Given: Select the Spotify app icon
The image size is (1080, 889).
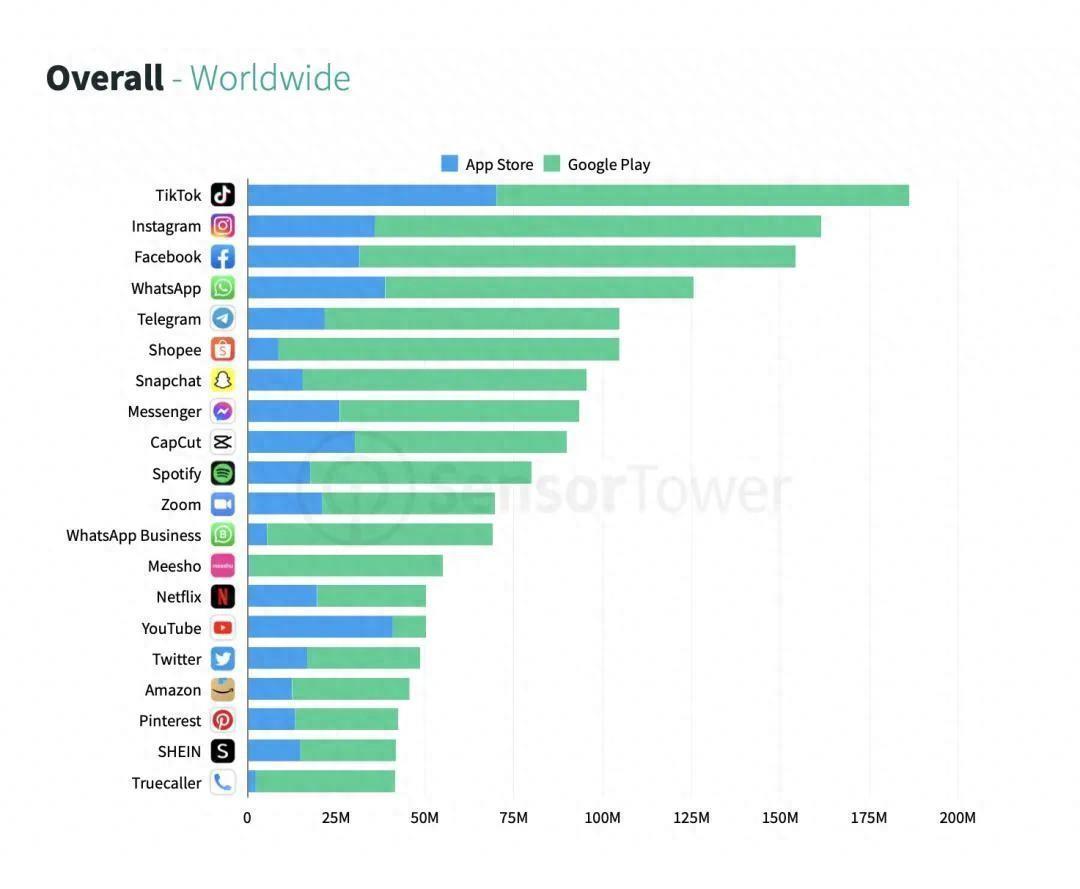Looking at the screenshot, I should tap(223, 473).
